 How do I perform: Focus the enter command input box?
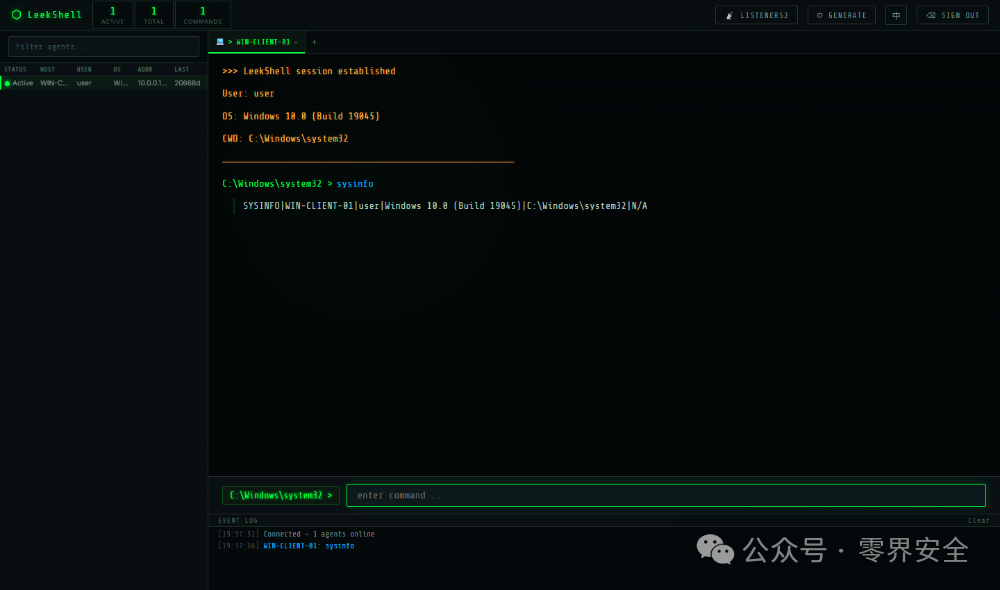666,496
